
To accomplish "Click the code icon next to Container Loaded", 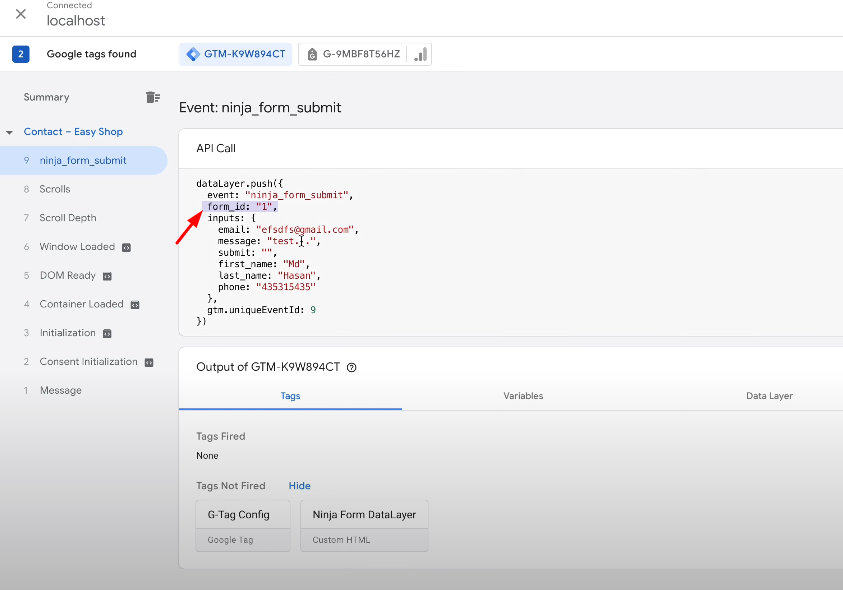I will (135, 305).
